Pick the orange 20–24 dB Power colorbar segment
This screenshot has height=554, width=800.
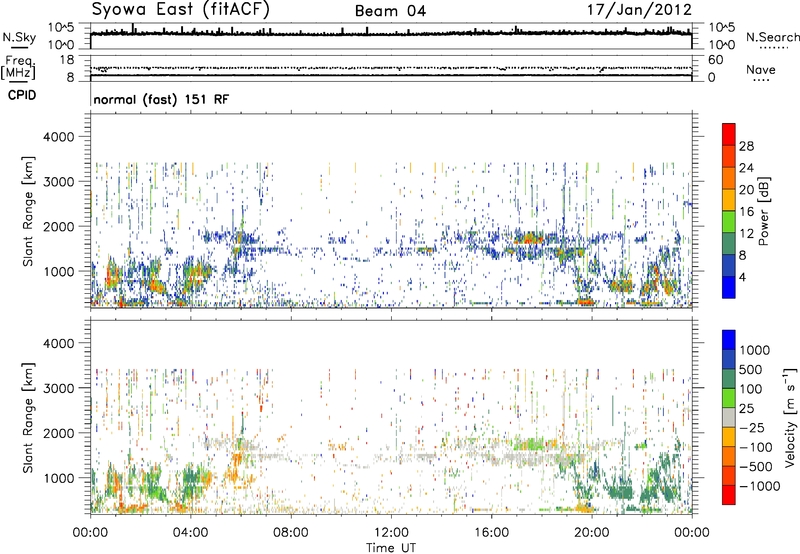click(x=729, y=178)
